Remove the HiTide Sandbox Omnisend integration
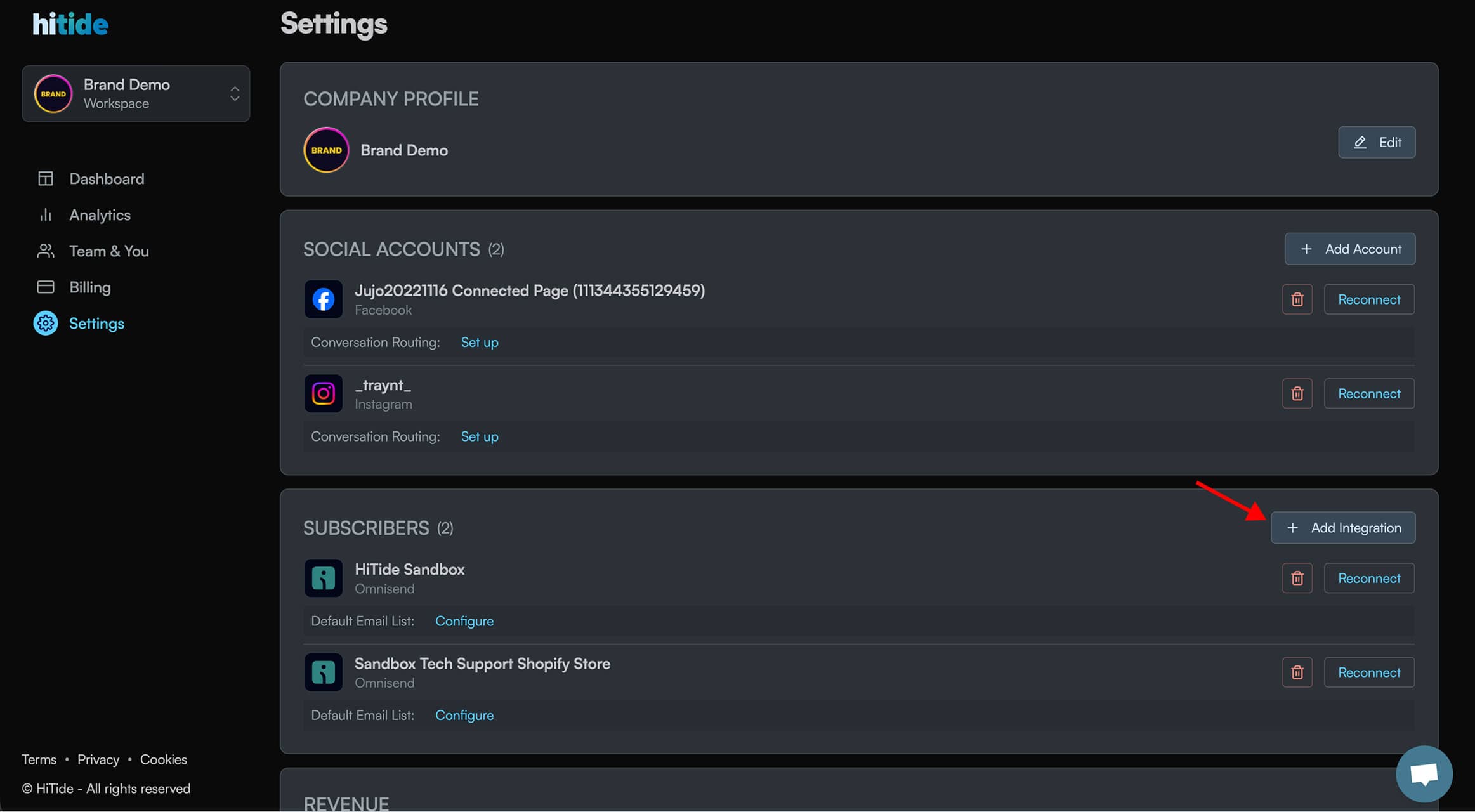 tap(1297, 579)
